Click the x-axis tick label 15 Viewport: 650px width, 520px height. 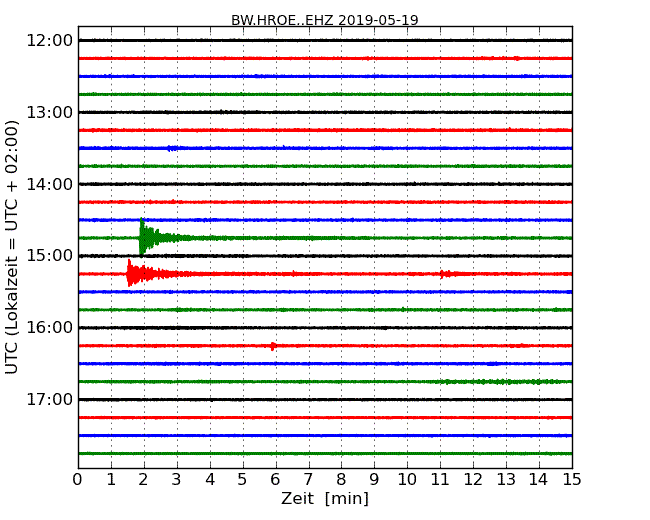(x=572, y=479)
